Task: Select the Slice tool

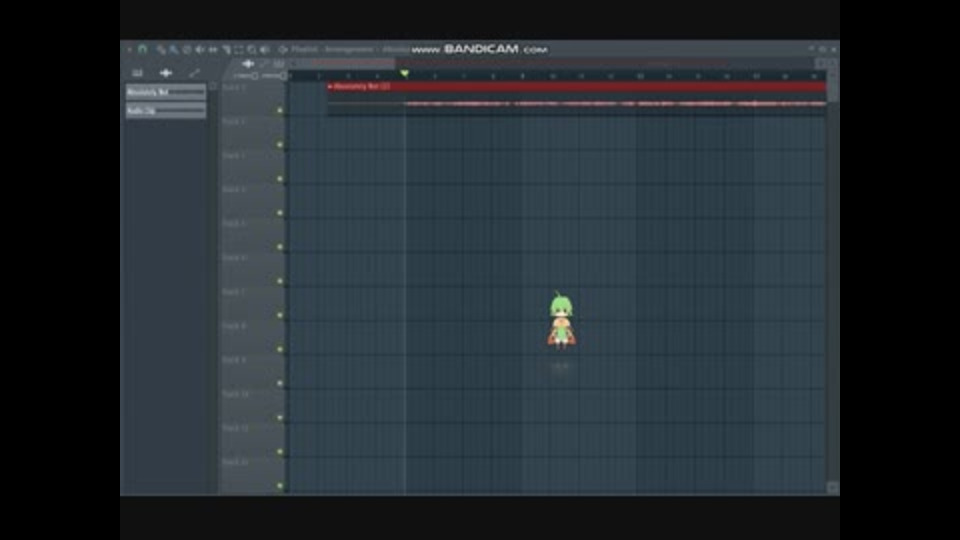Action: click(226, 50)
